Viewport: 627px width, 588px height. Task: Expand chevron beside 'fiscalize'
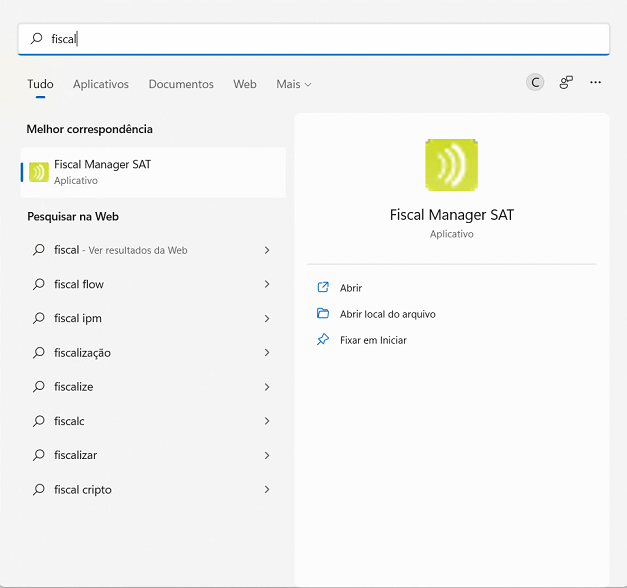267,387
